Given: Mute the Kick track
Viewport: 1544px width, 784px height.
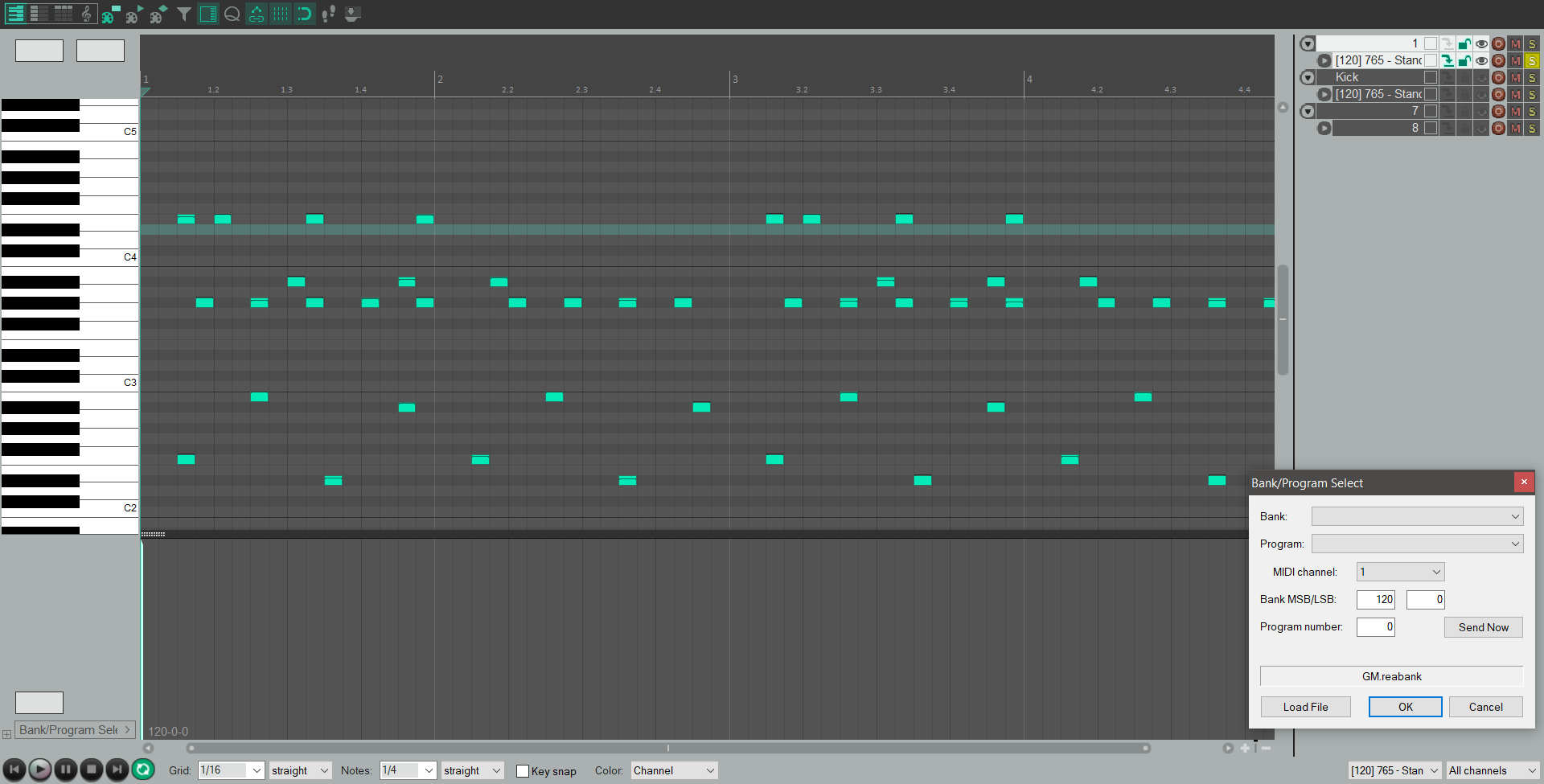Looking at the screenshot, I should (1515, 78).
